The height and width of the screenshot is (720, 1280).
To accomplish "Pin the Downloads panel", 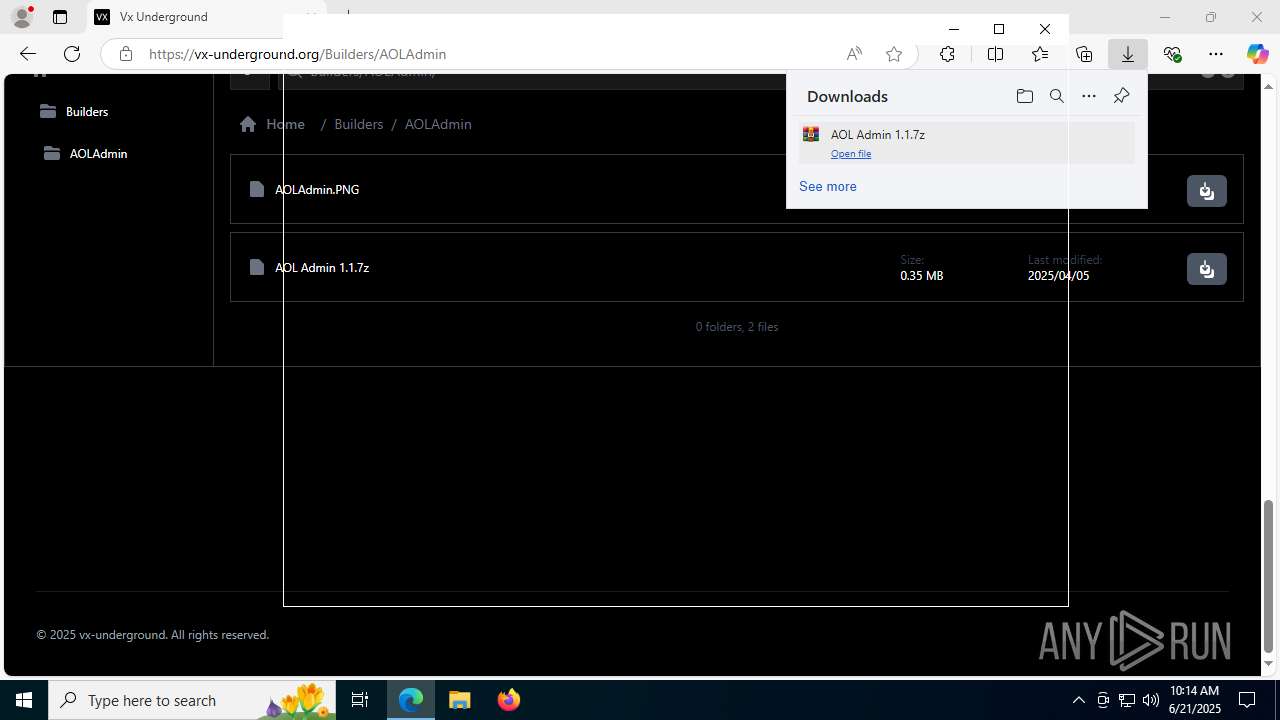I will [x=1121, y=96].
